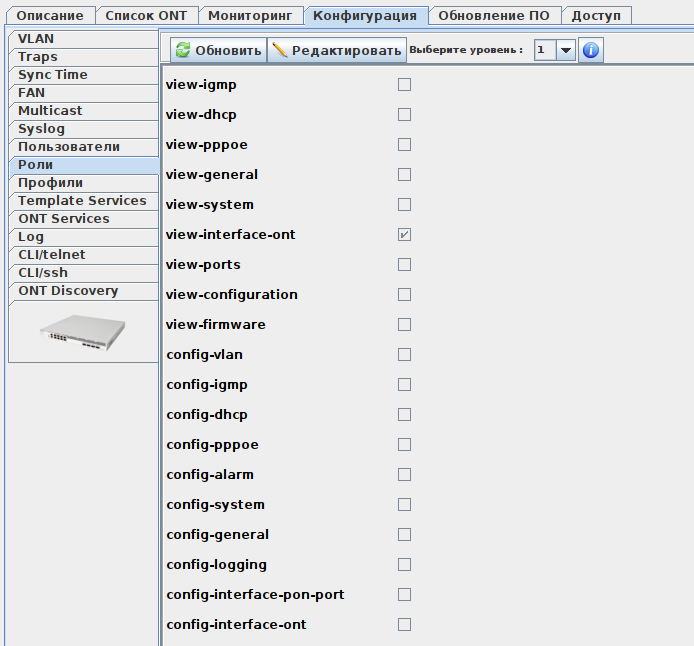694x646 pixels.
Task: Check the config-interface-ont checkbox
Action: [404, 625]
